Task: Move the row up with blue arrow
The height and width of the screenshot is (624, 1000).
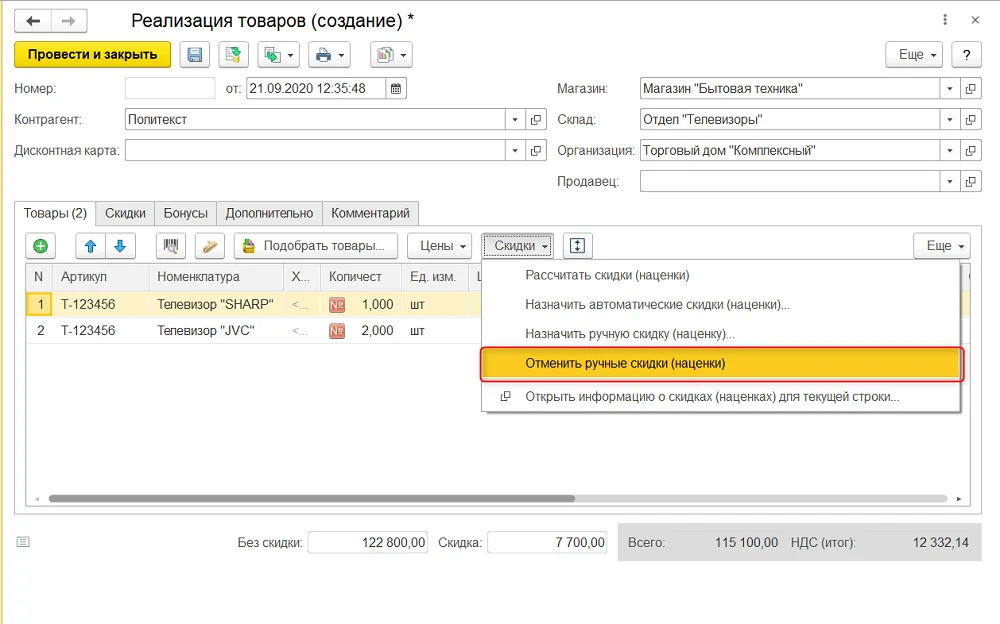Action: pos(91,246)
